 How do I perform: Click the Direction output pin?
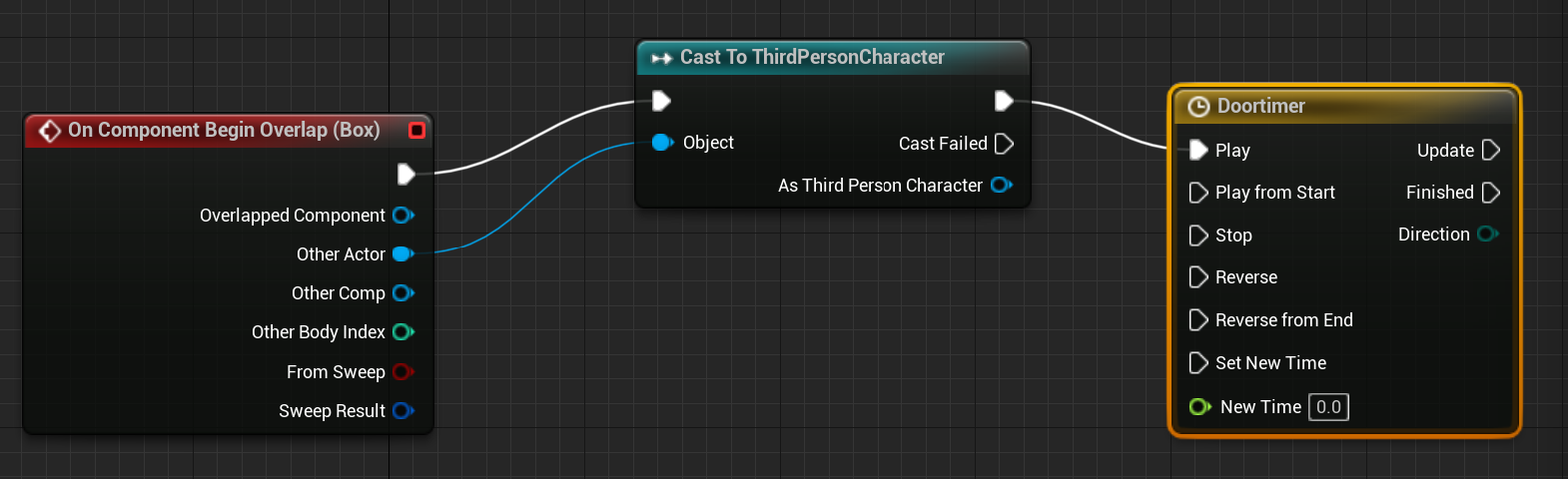[x=1488, y=235]
